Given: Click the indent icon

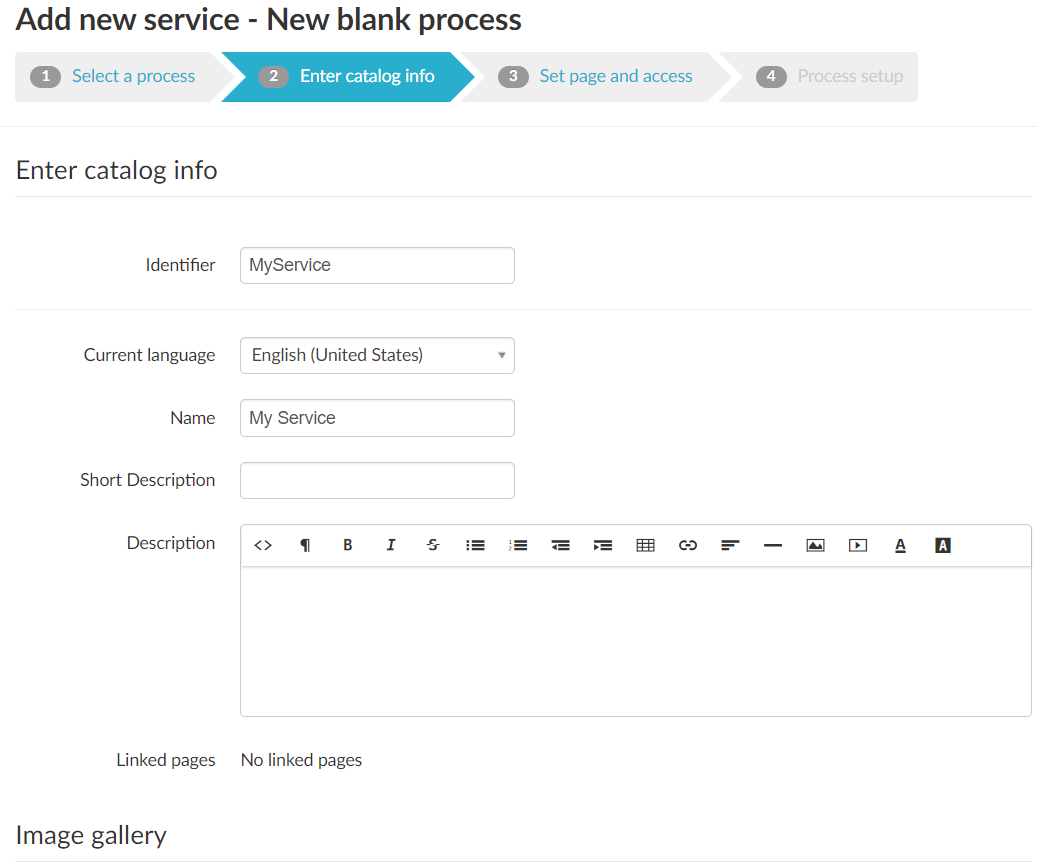Looking at the screenshot, I should pos(603,545).
